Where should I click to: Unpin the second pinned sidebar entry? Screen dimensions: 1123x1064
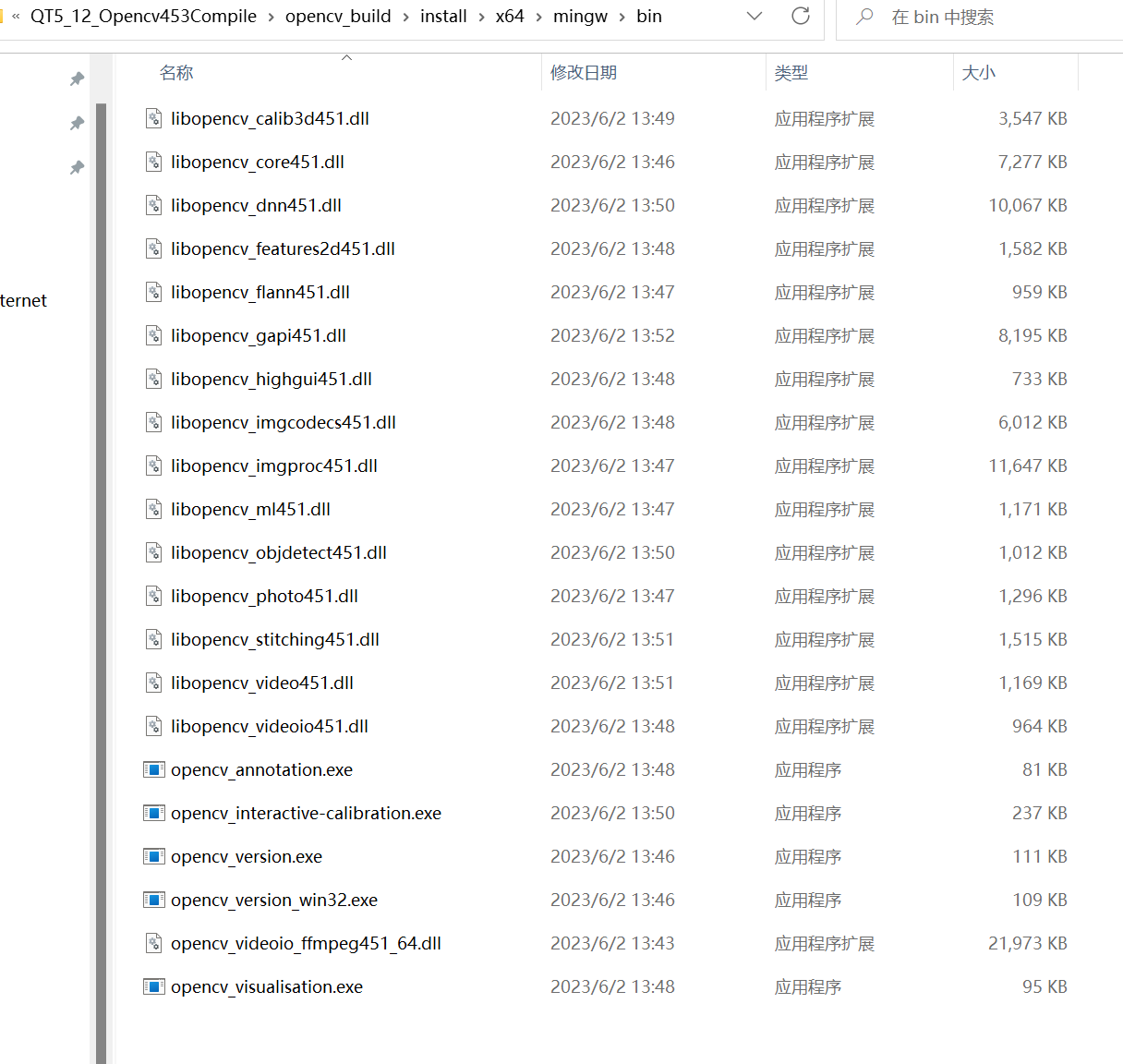[77, 123]
